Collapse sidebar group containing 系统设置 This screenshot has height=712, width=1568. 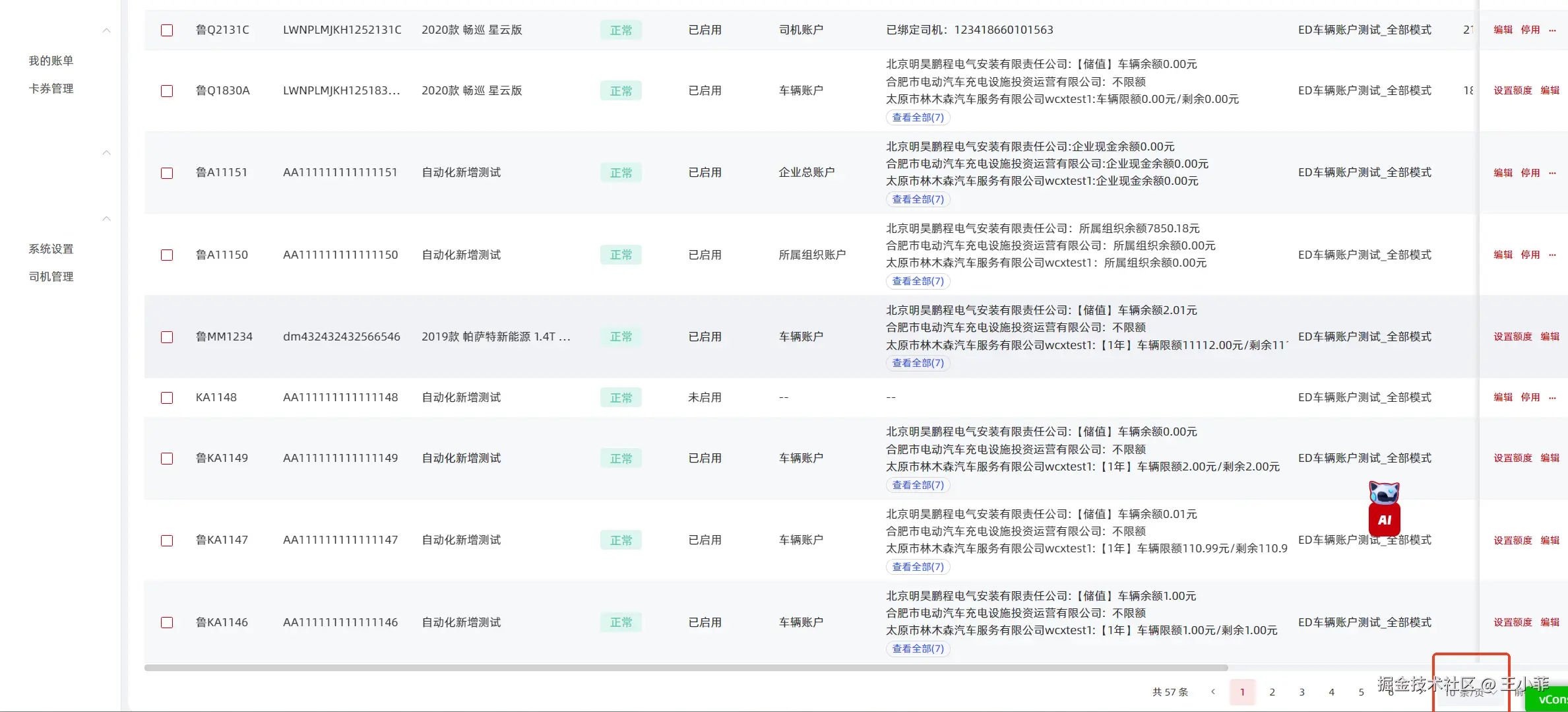106,218
